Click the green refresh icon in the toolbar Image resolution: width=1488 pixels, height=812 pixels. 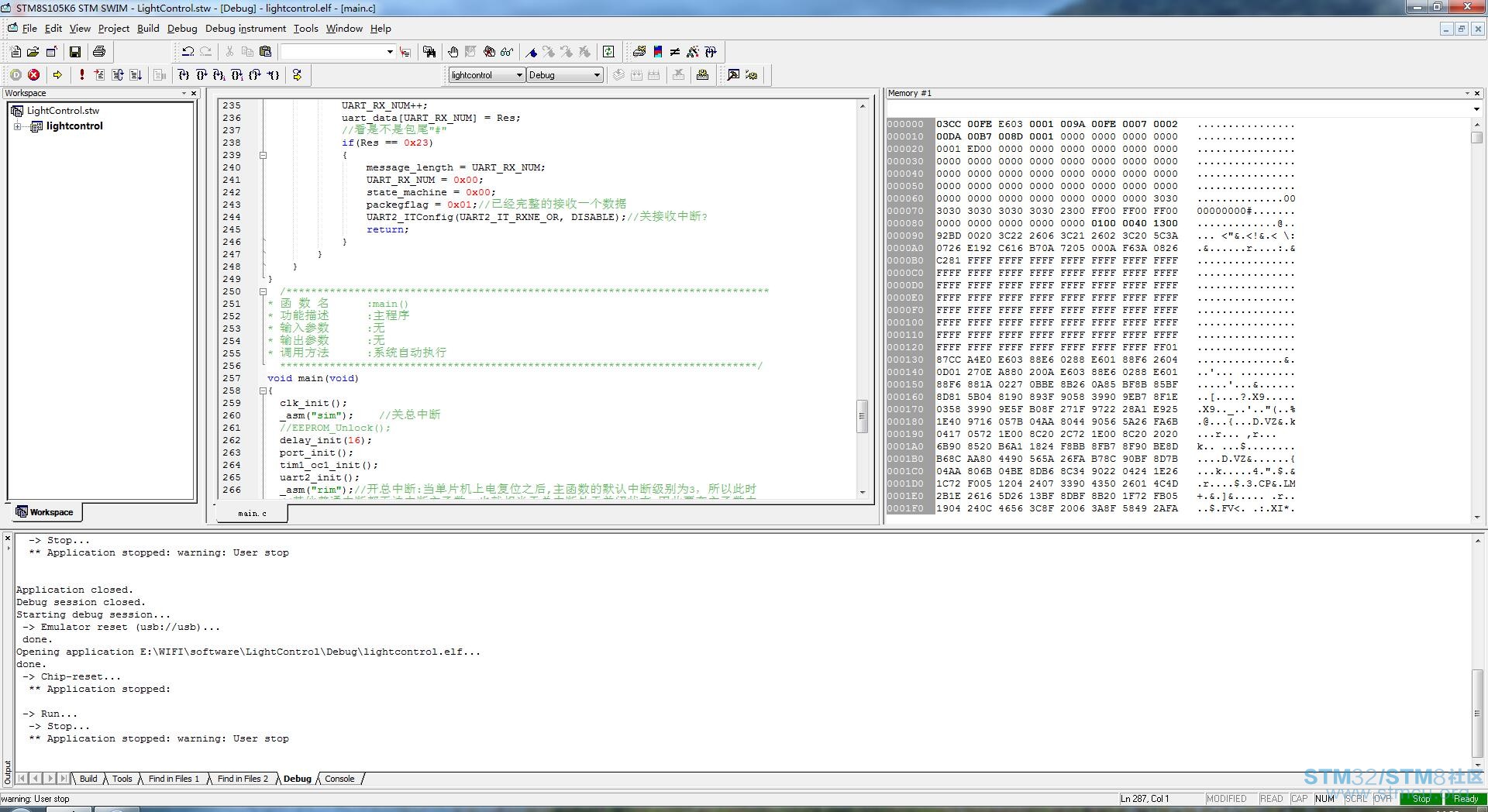pos(609,52)
